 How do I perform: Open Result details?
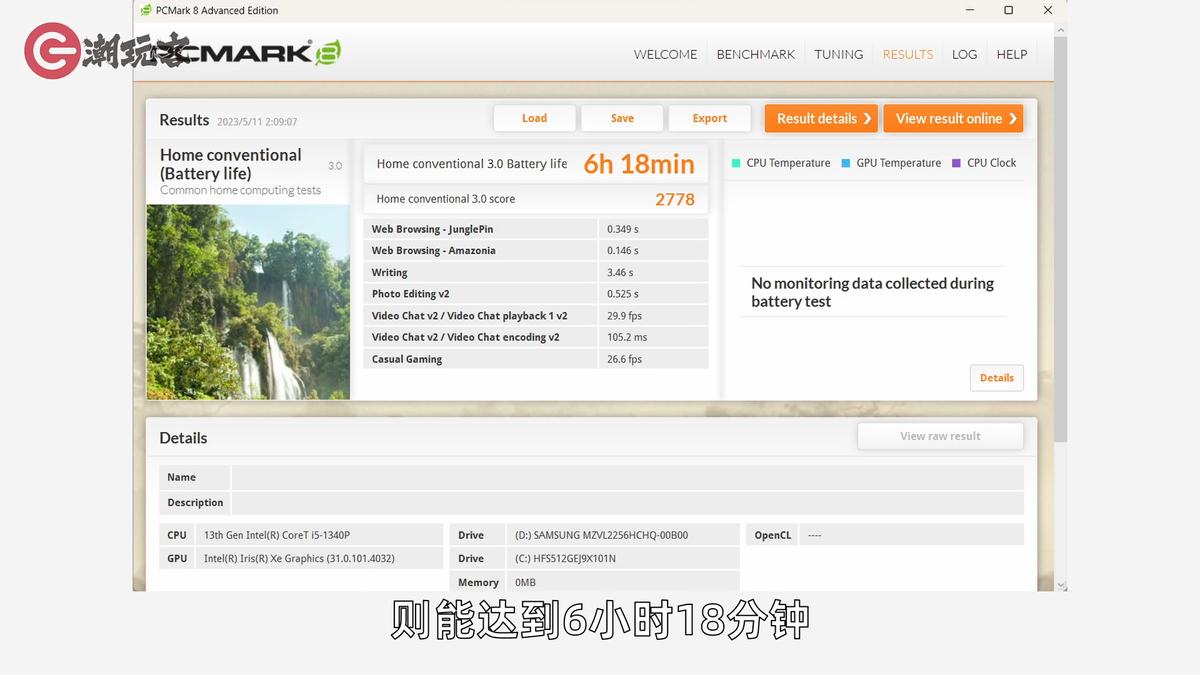coord(821,118)
